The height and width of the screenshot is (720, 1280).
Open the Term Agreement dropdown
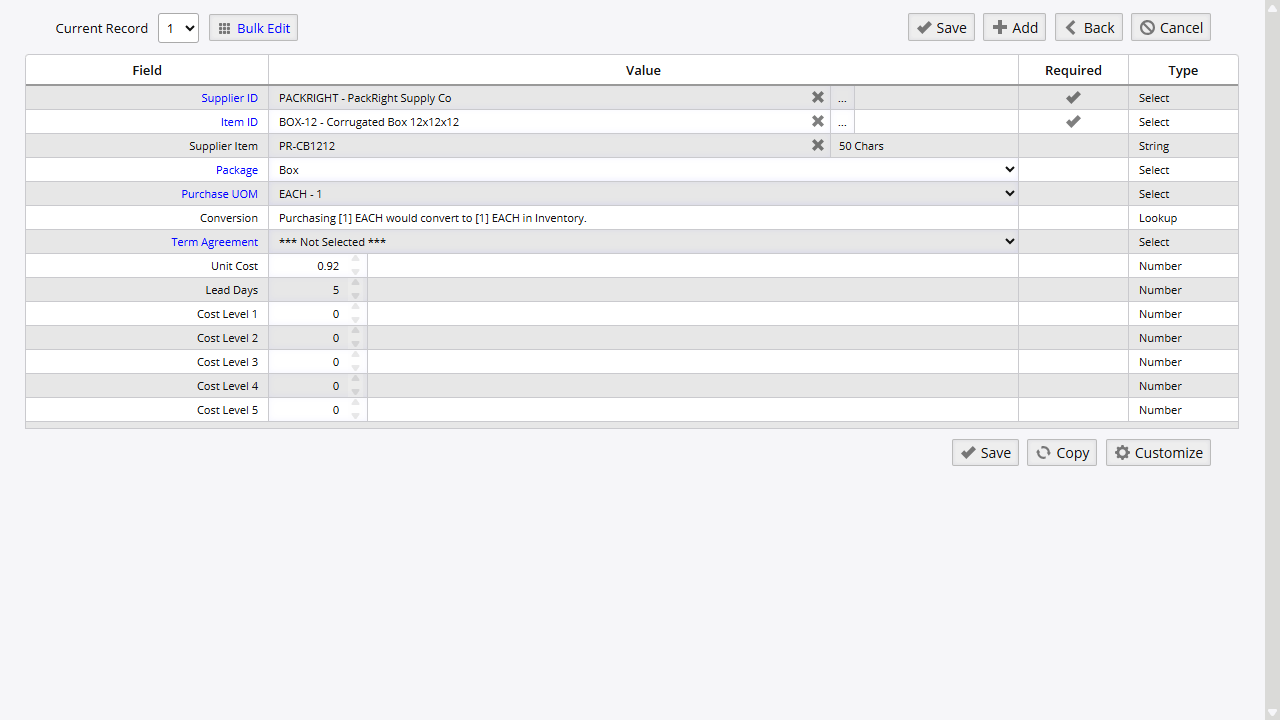[x=1008, y=241]
